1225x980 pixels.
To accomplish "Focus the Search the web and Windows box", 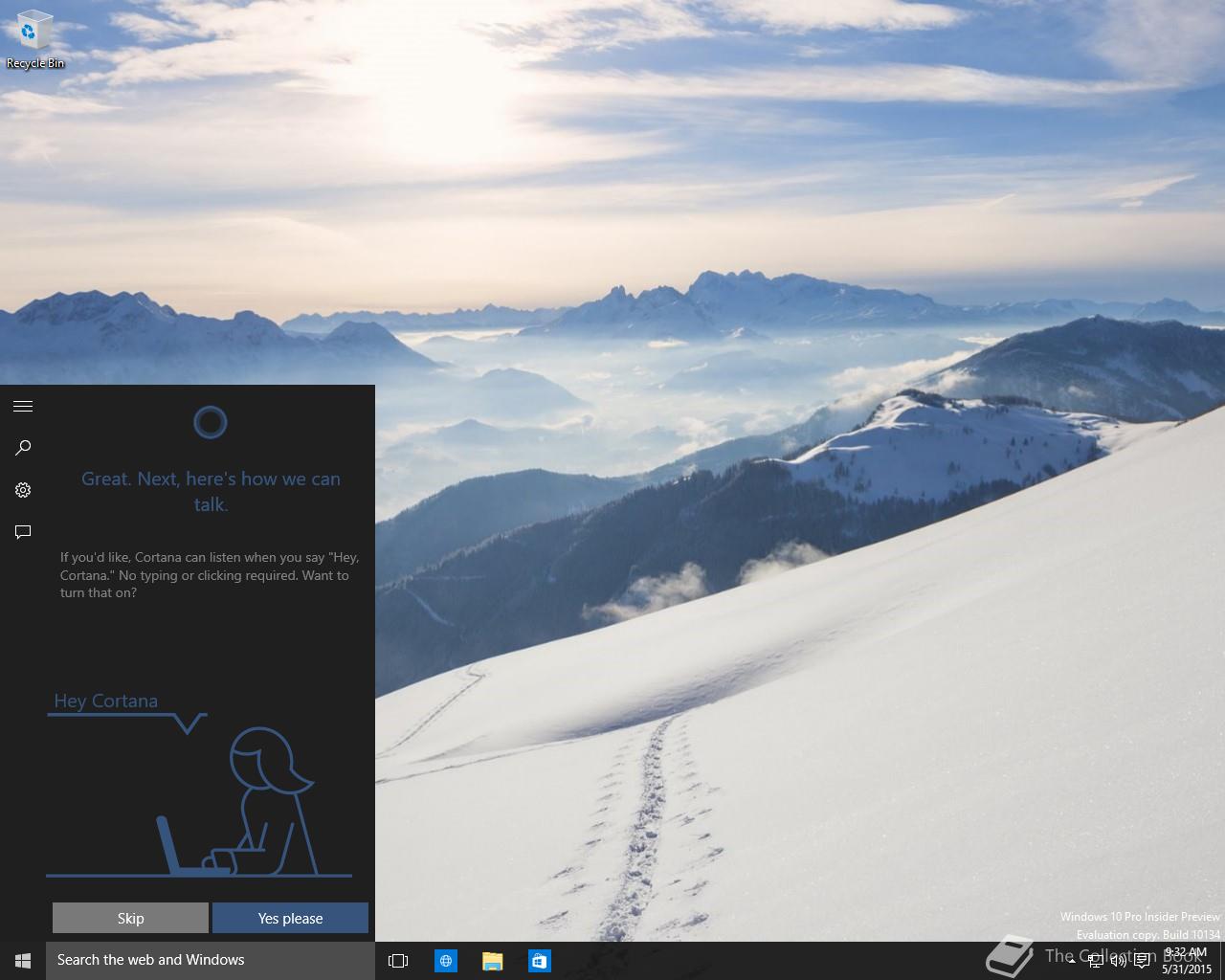I will click(211, 960).
